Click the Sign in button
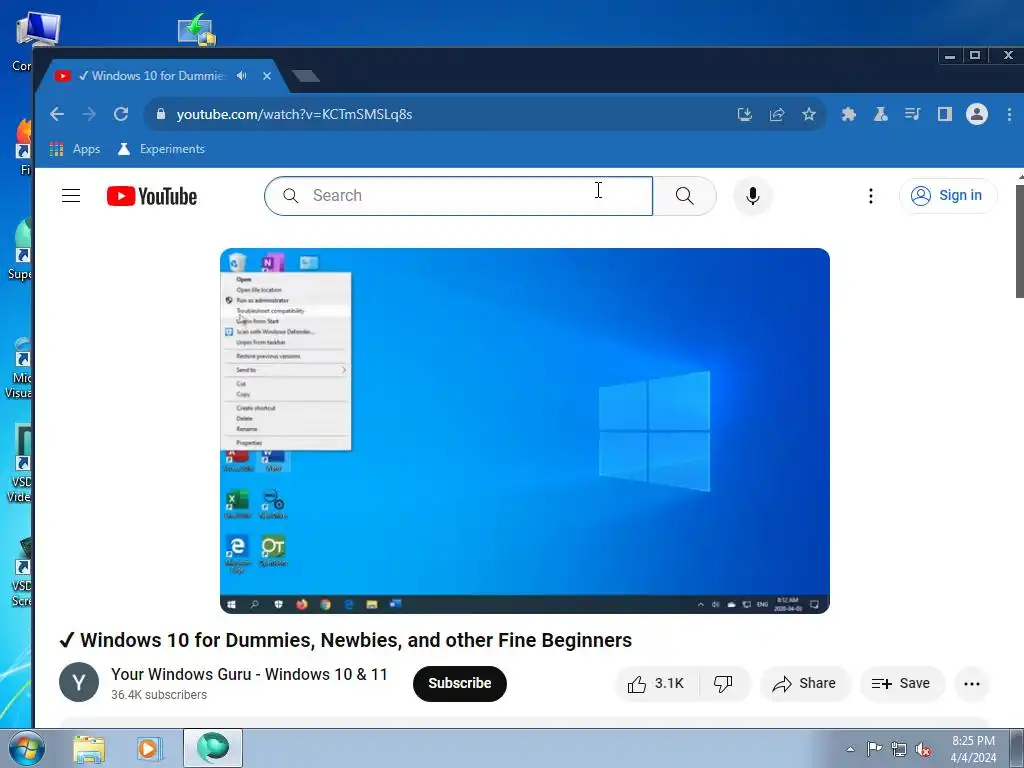 (x=948, y=196)
